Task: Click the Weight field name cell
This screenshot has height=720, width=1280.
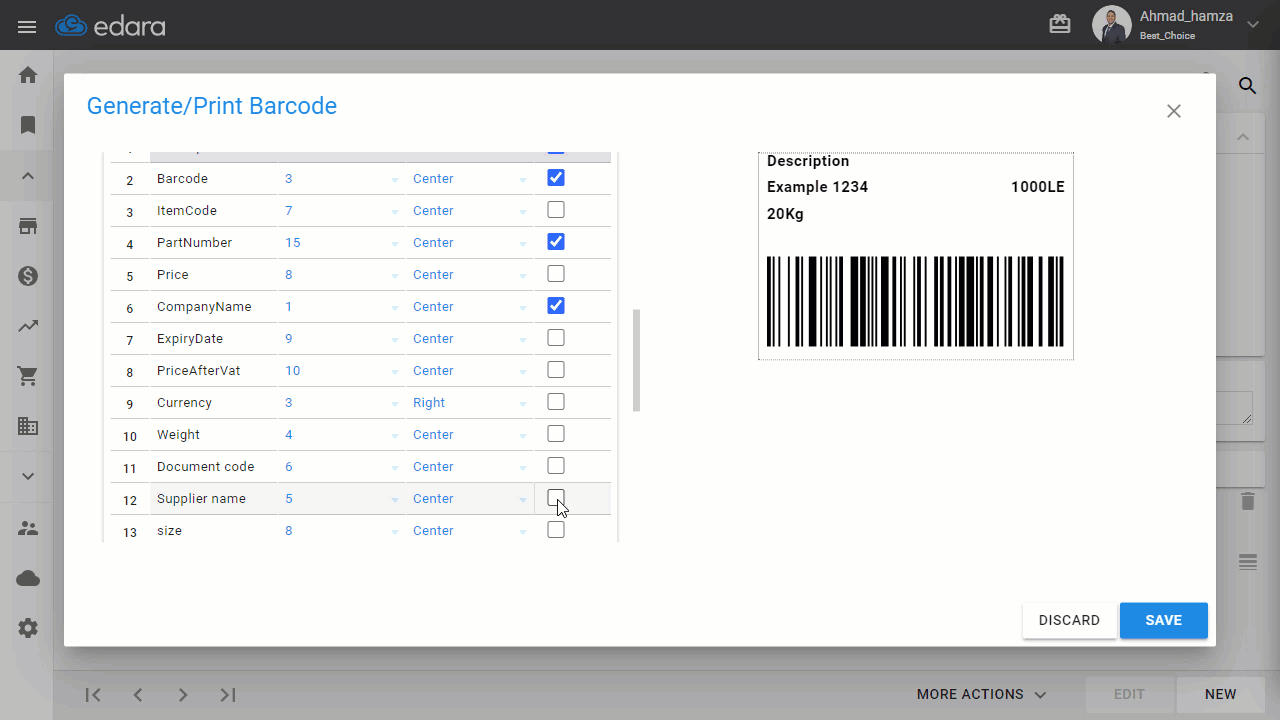Action: point(214,435)
